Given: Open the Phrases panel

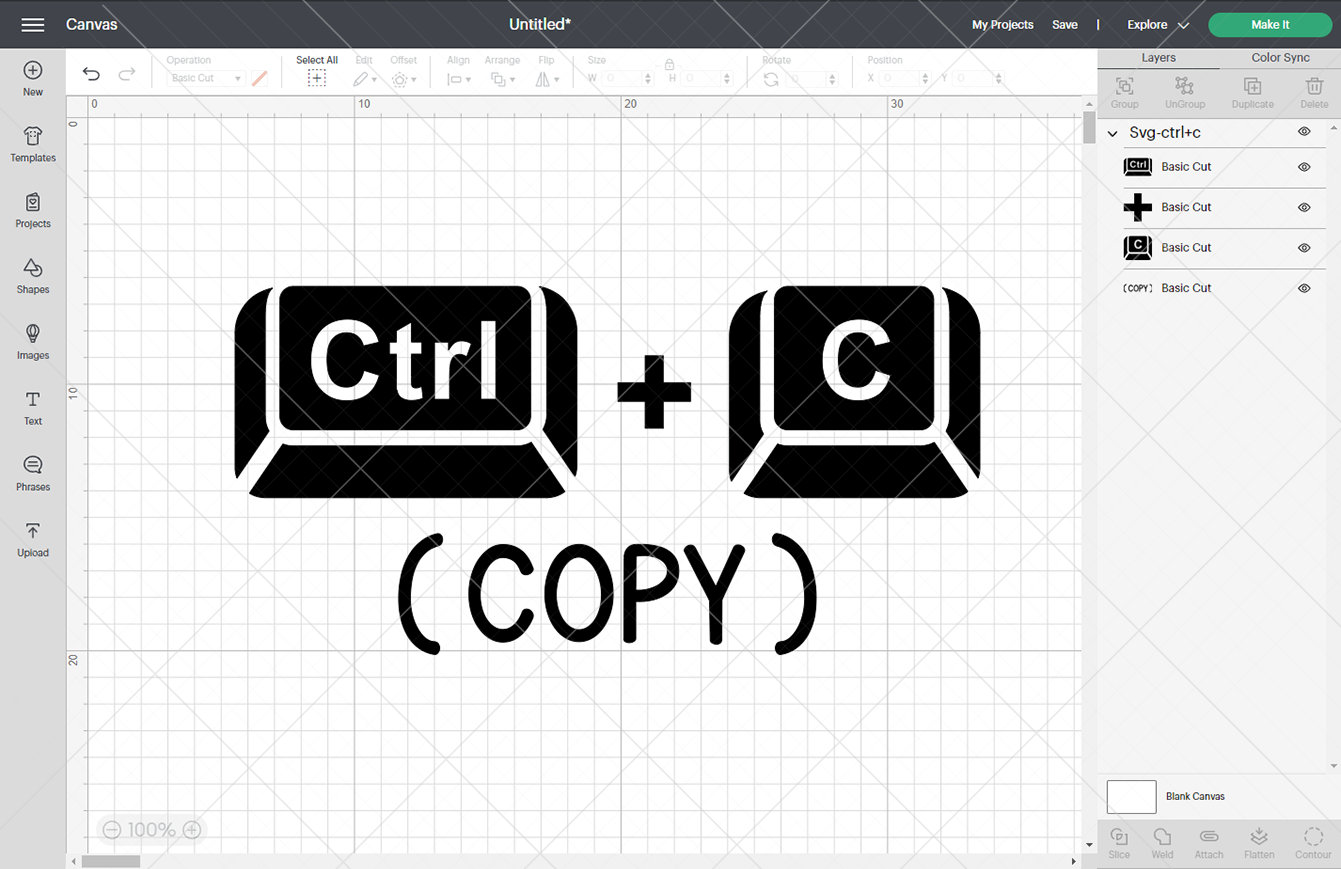Looking at the screenshot, I should [x=33, y=473].
